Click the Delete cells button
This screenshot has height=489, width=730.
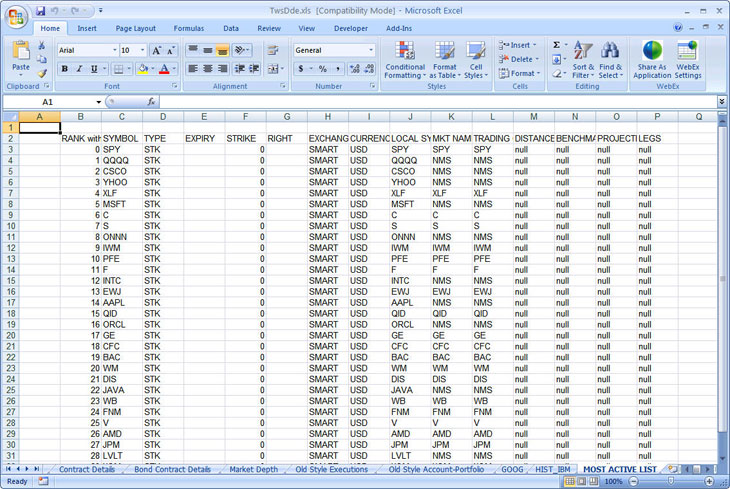(x=518, y=59)
